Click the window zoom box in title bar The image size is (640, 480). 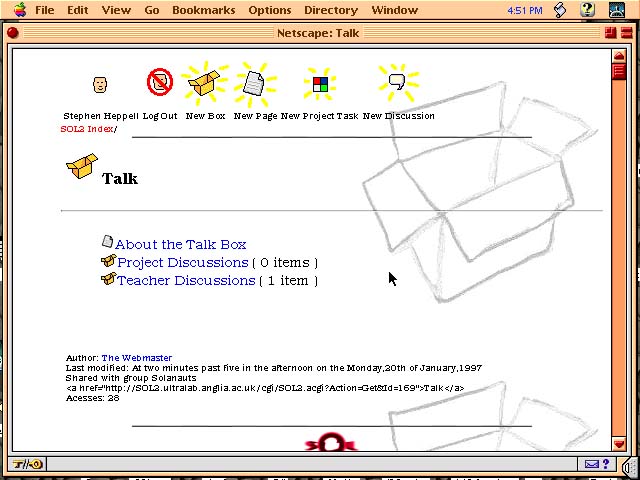tap(611, 33)
